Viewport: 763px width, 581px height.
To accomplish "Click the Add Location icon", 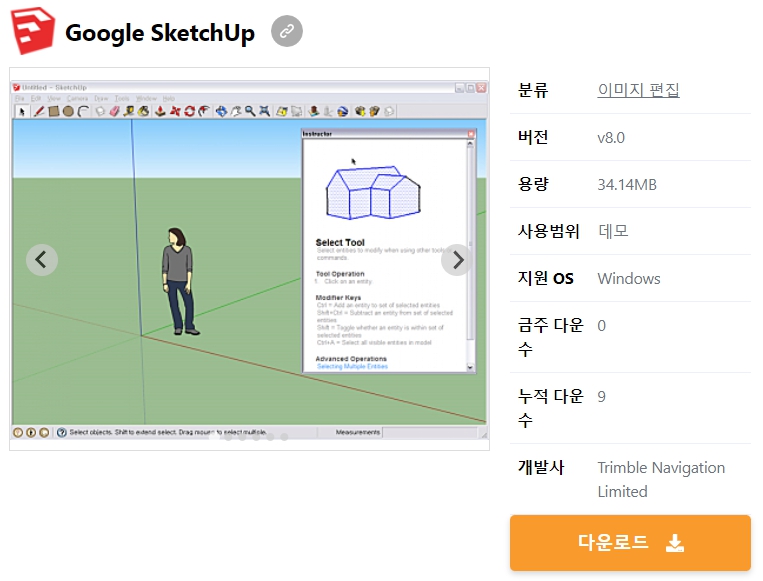I will tap(281, 111).
